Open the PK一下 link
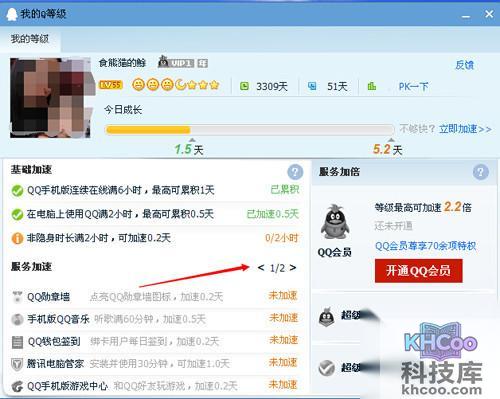The height and width of the screenshot is (399, 500). [413, 87]
